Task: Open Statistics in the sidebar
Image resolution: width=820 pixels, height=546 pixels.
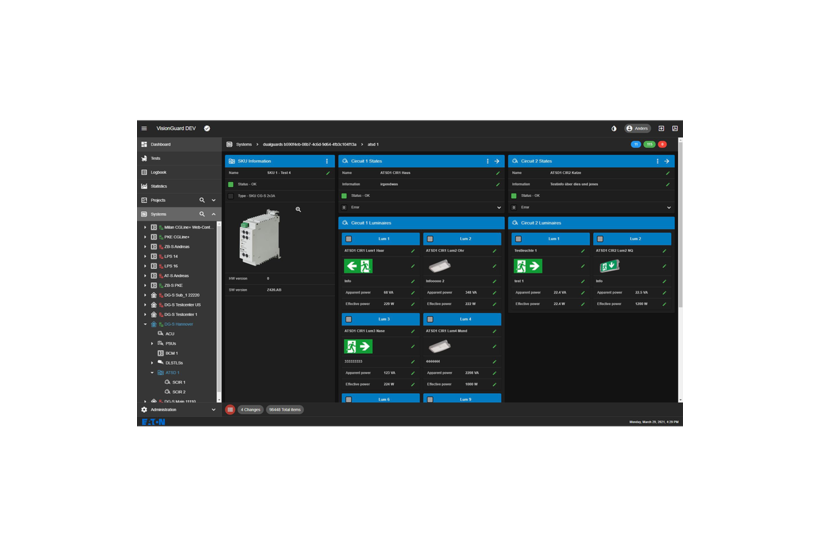Action: click(179, 186)
